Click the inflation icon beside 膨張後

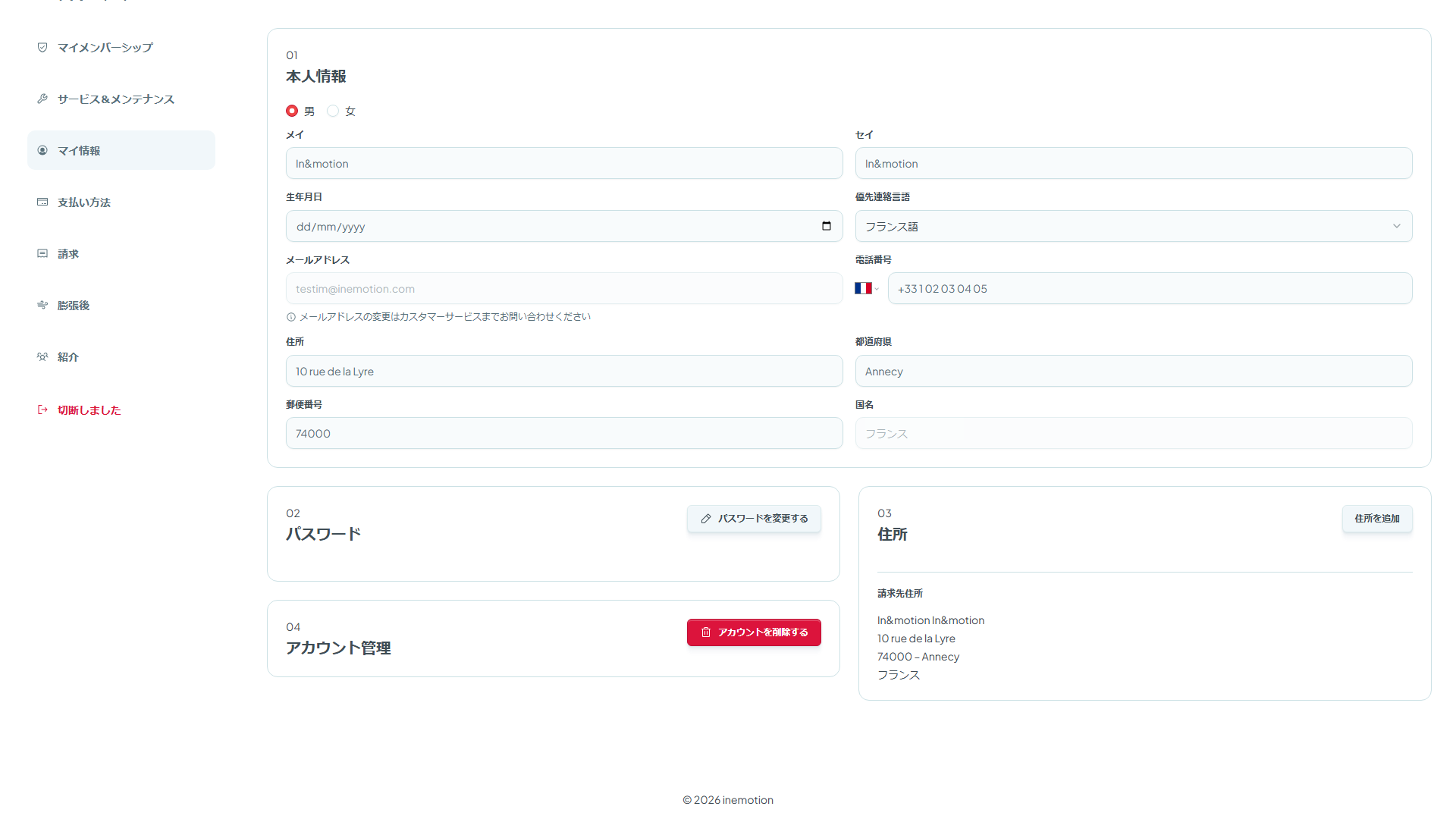[42, 305]
